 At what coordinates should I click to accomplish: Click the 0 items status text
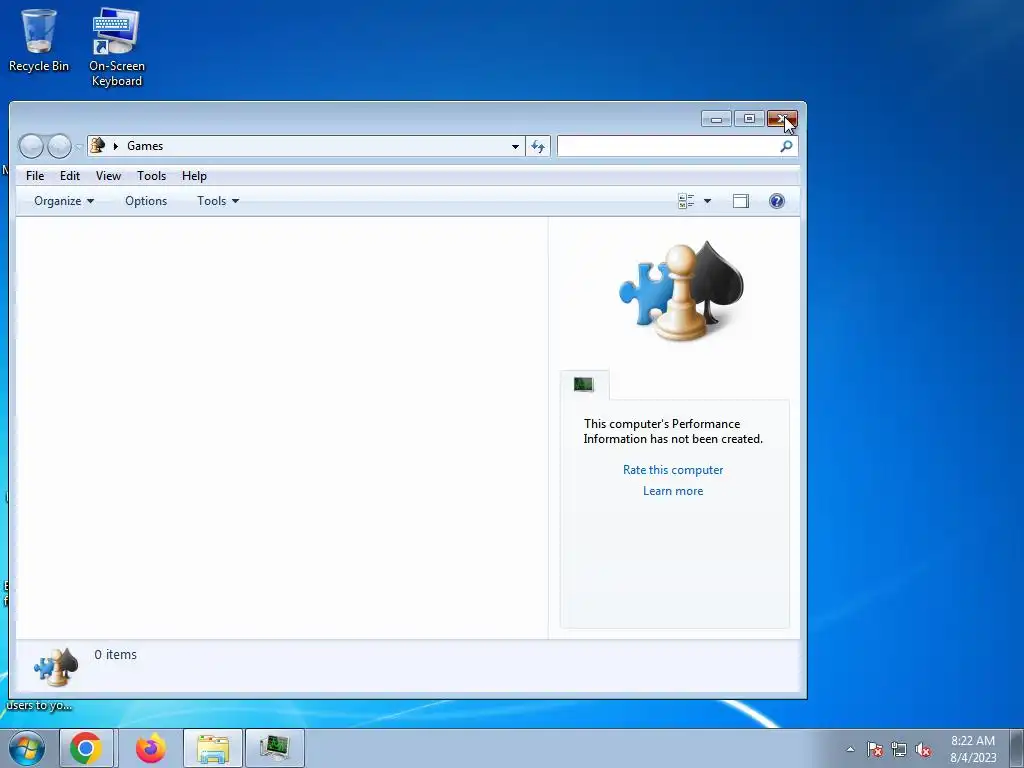116,654
